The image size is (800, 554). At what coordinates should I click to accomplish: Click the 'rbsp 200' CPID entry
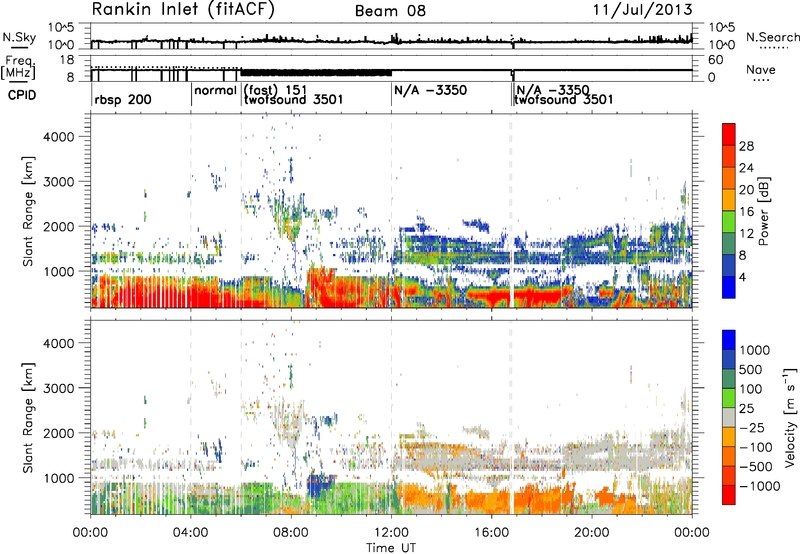(x=123, y=99)
